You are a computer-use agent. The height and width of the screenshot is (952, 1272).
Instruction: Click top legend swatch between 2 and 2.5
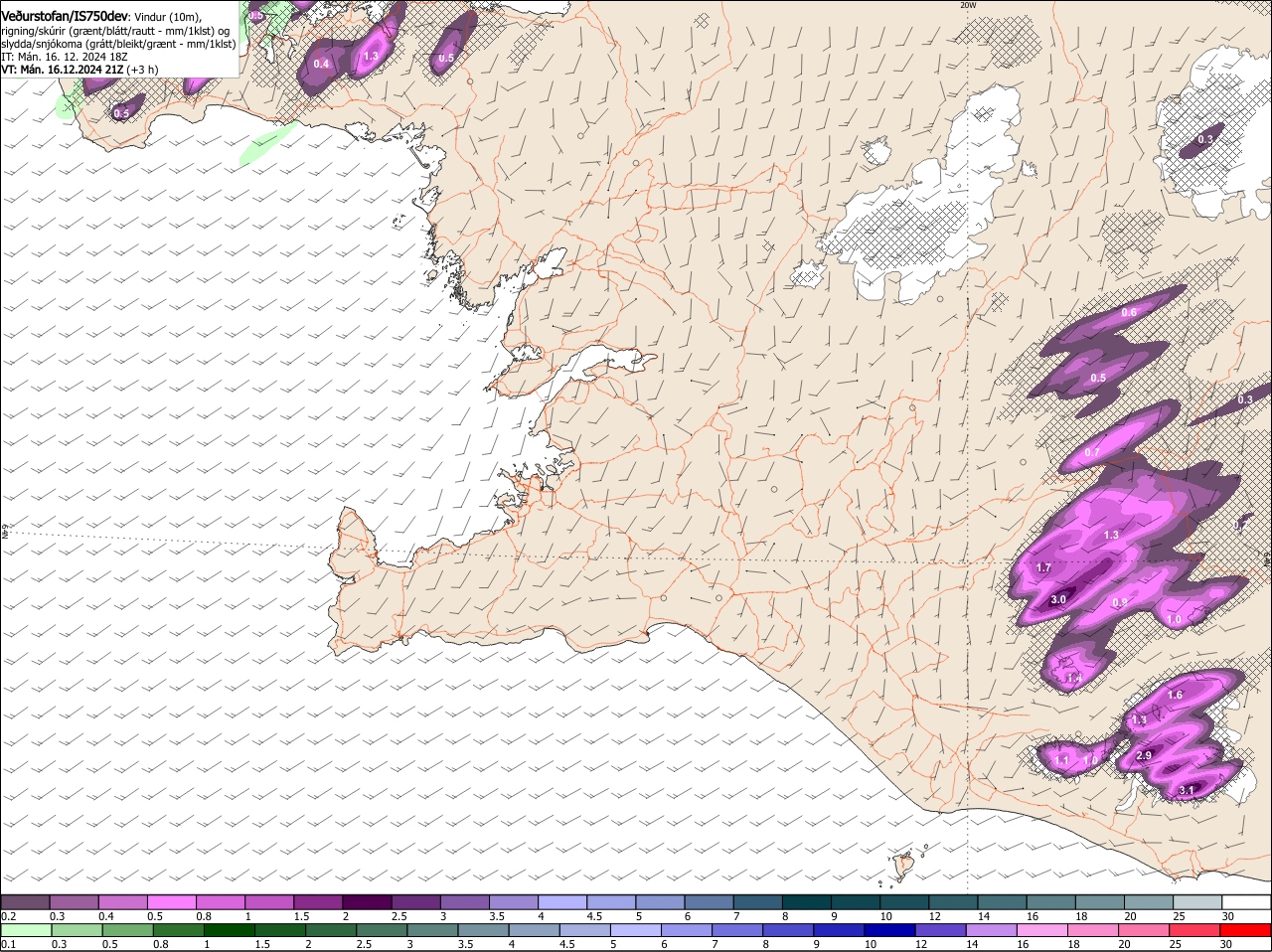coord(367,901)
